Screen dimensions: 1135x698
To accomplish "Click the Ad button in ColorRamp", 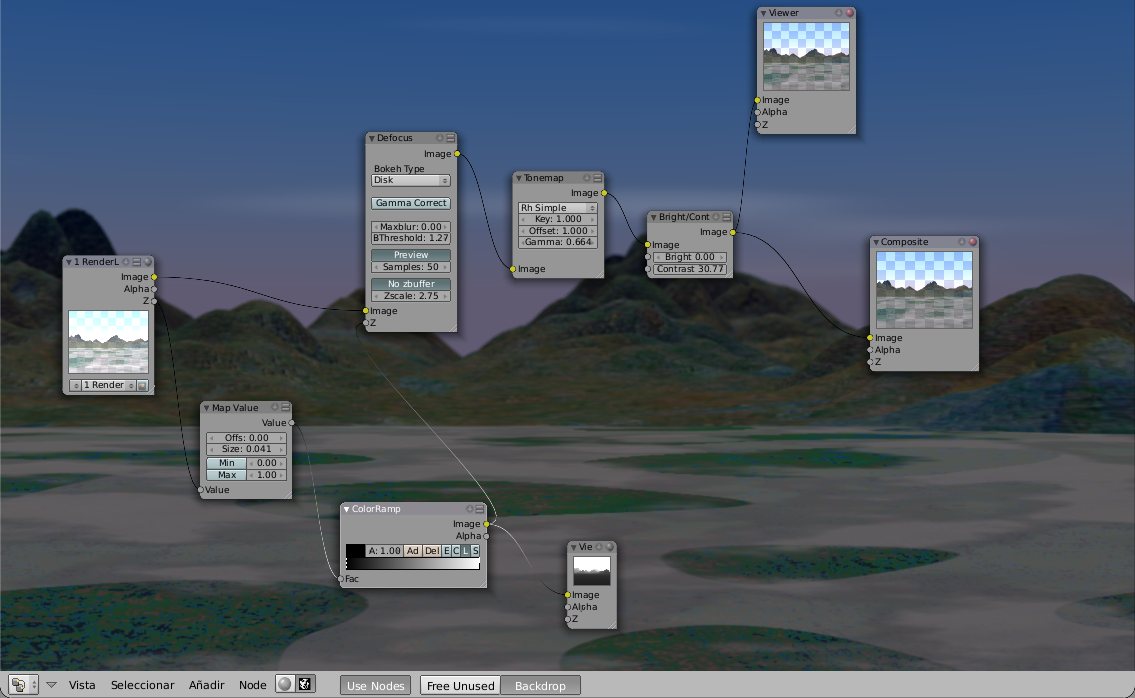I will pos(413,551).
